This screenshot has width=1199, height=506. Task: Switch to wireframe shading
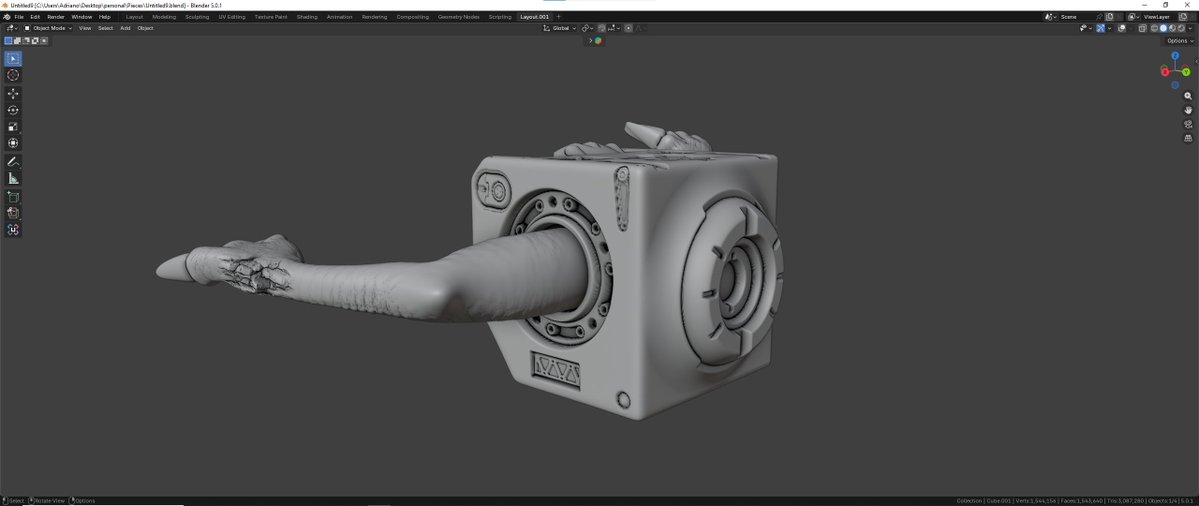(1155, 28)
